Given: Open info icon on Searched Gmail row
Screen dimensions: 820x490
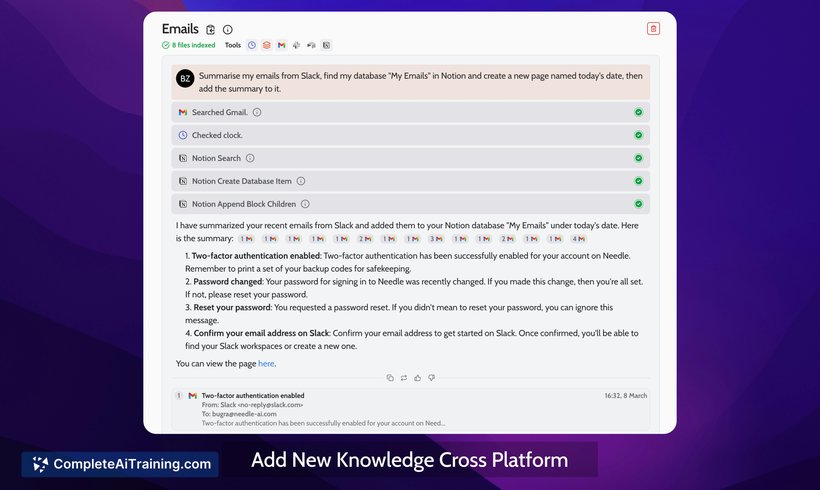Looking at the screenshot, I should [257, 112].
